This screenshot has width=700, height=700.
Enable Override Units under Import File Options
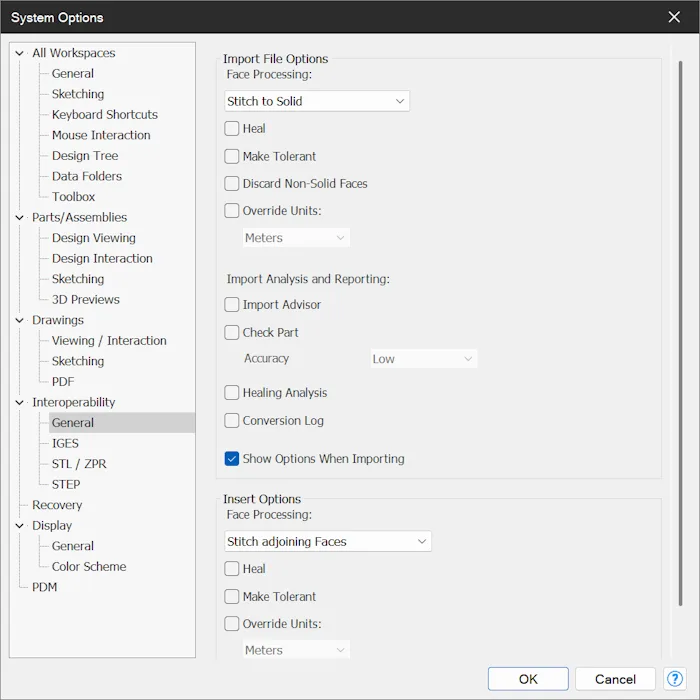click(231, 210)
